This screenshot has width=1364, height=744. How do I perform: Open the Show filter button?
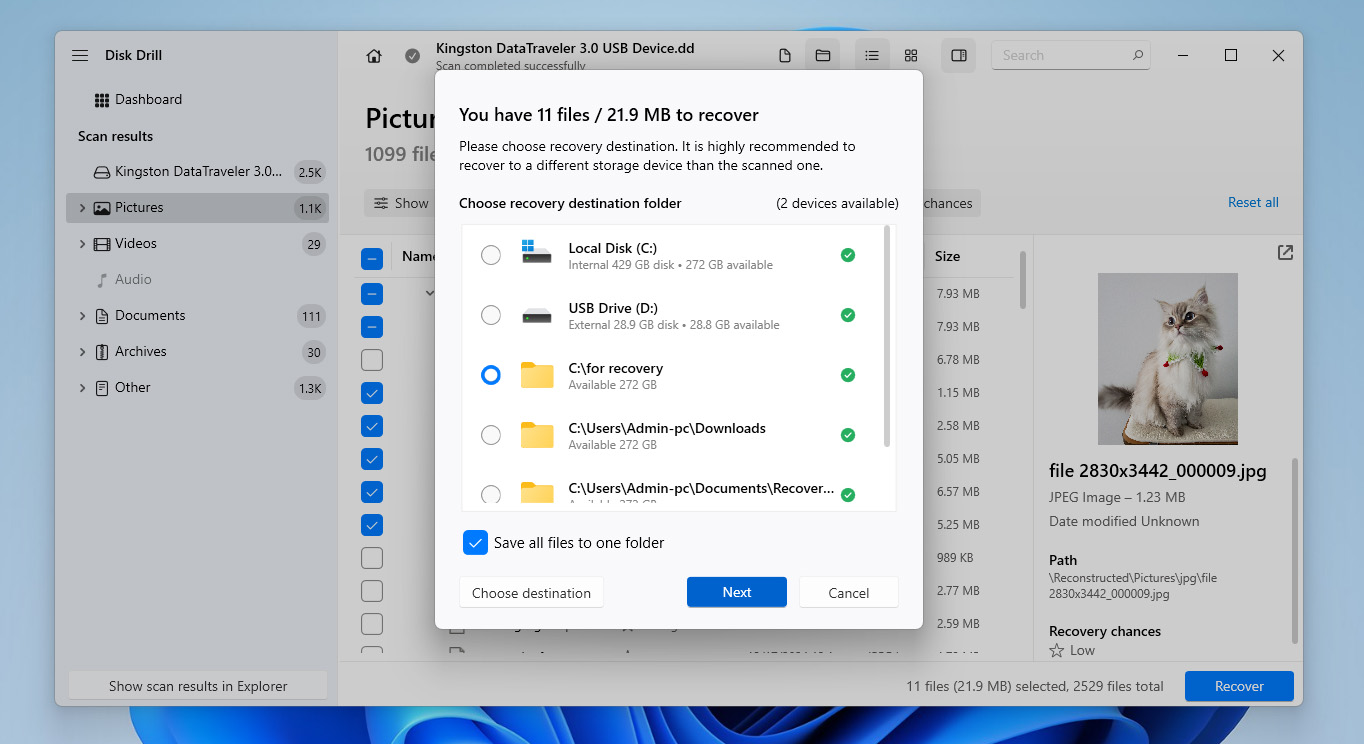tap(401, 203)
